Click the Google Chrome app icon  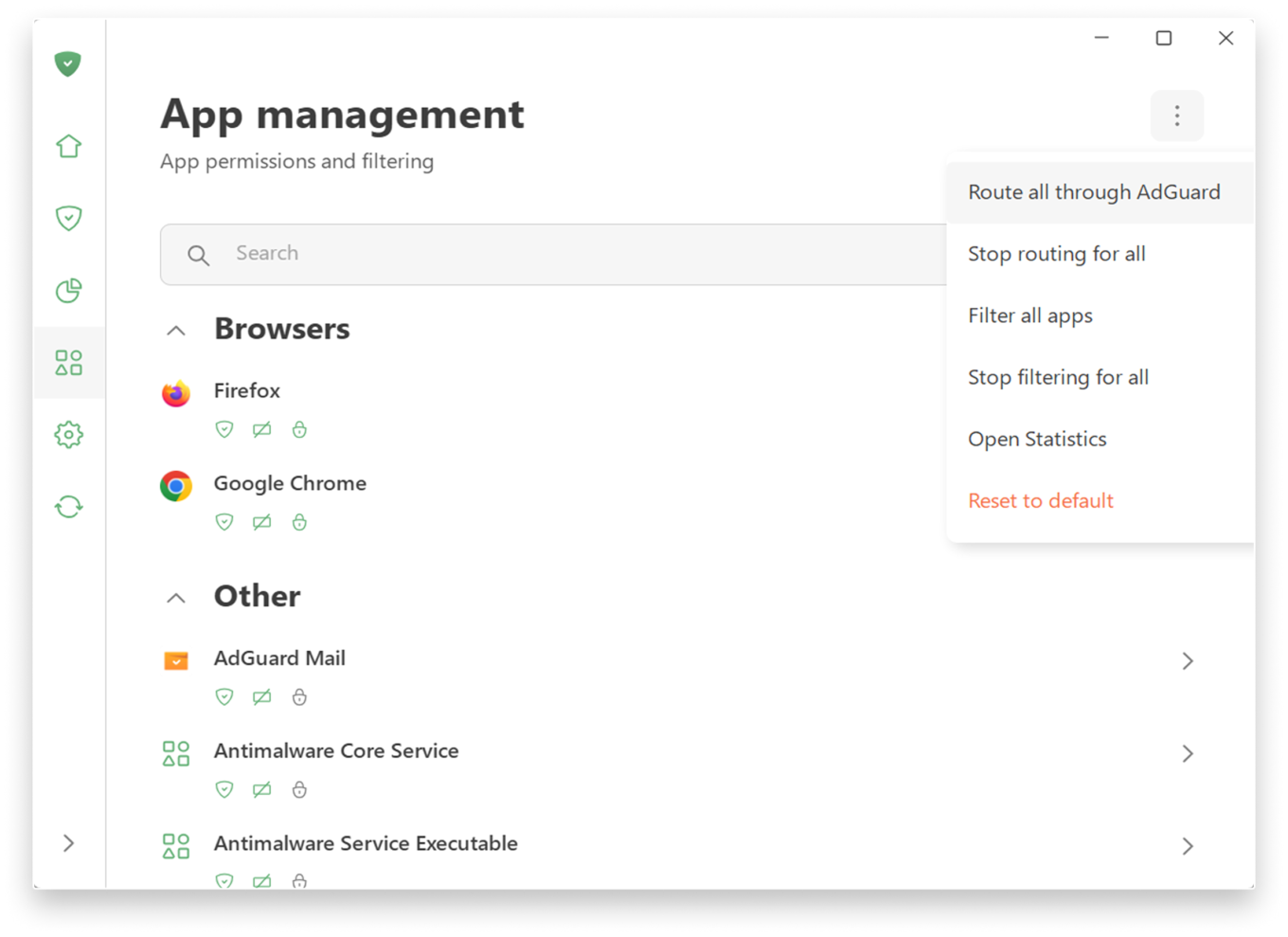coord(176,485)
